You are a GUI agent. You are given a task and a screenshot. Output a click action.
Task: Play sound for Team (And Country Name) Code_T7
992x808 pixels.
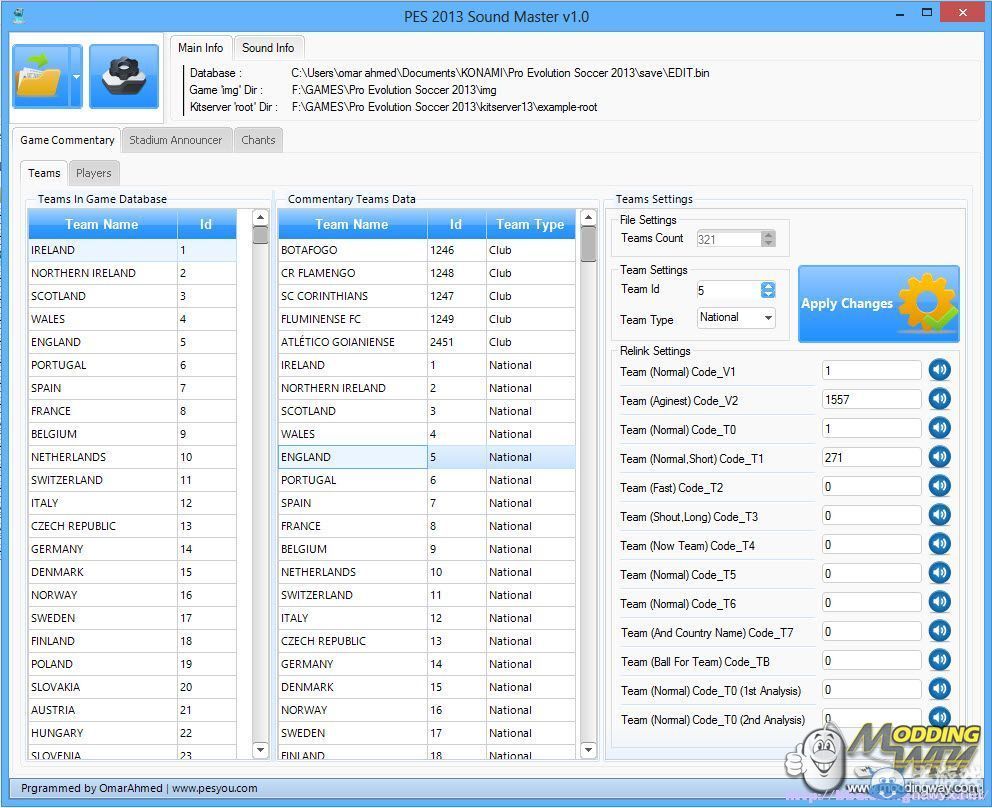(x=939, y=630)
